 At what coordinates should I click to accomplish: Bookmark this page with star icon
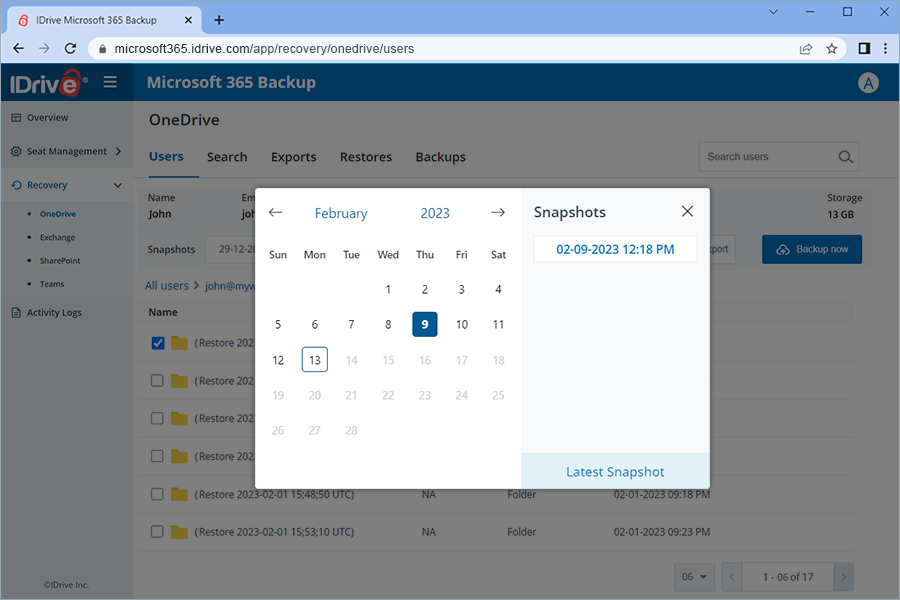click(831, 49)
